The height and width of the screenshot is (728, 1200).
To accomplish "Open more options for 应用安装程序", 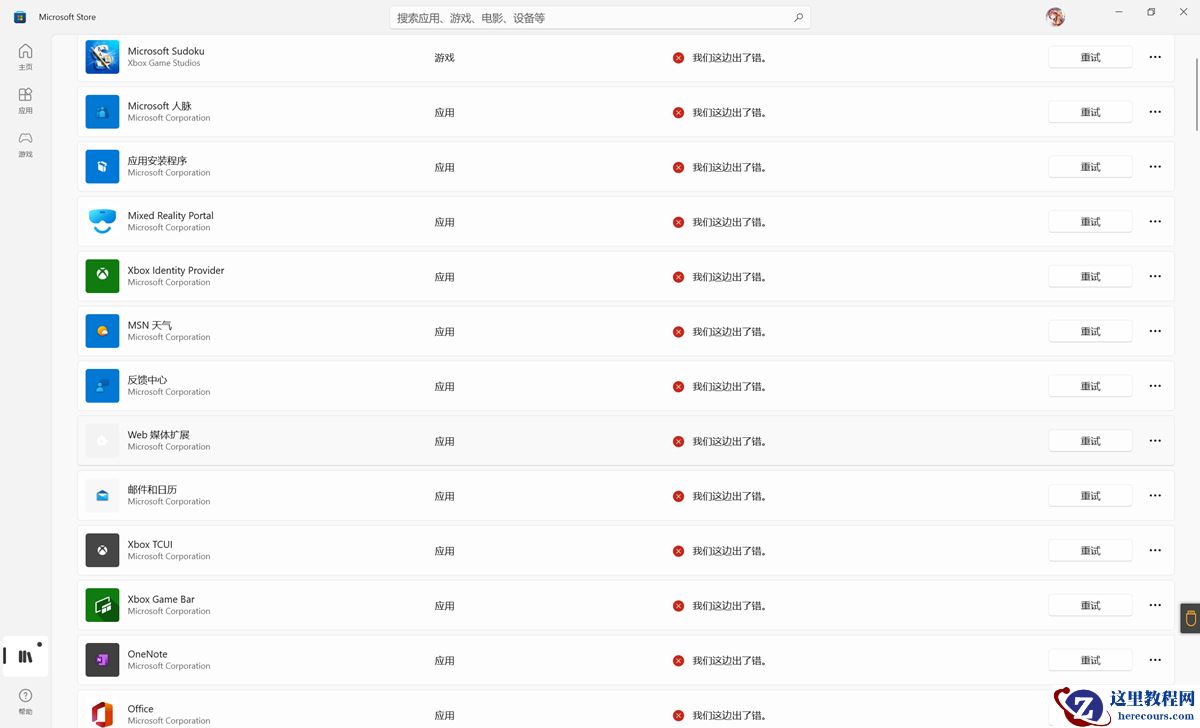I will pyautogui.click(x=1155, y=167).
